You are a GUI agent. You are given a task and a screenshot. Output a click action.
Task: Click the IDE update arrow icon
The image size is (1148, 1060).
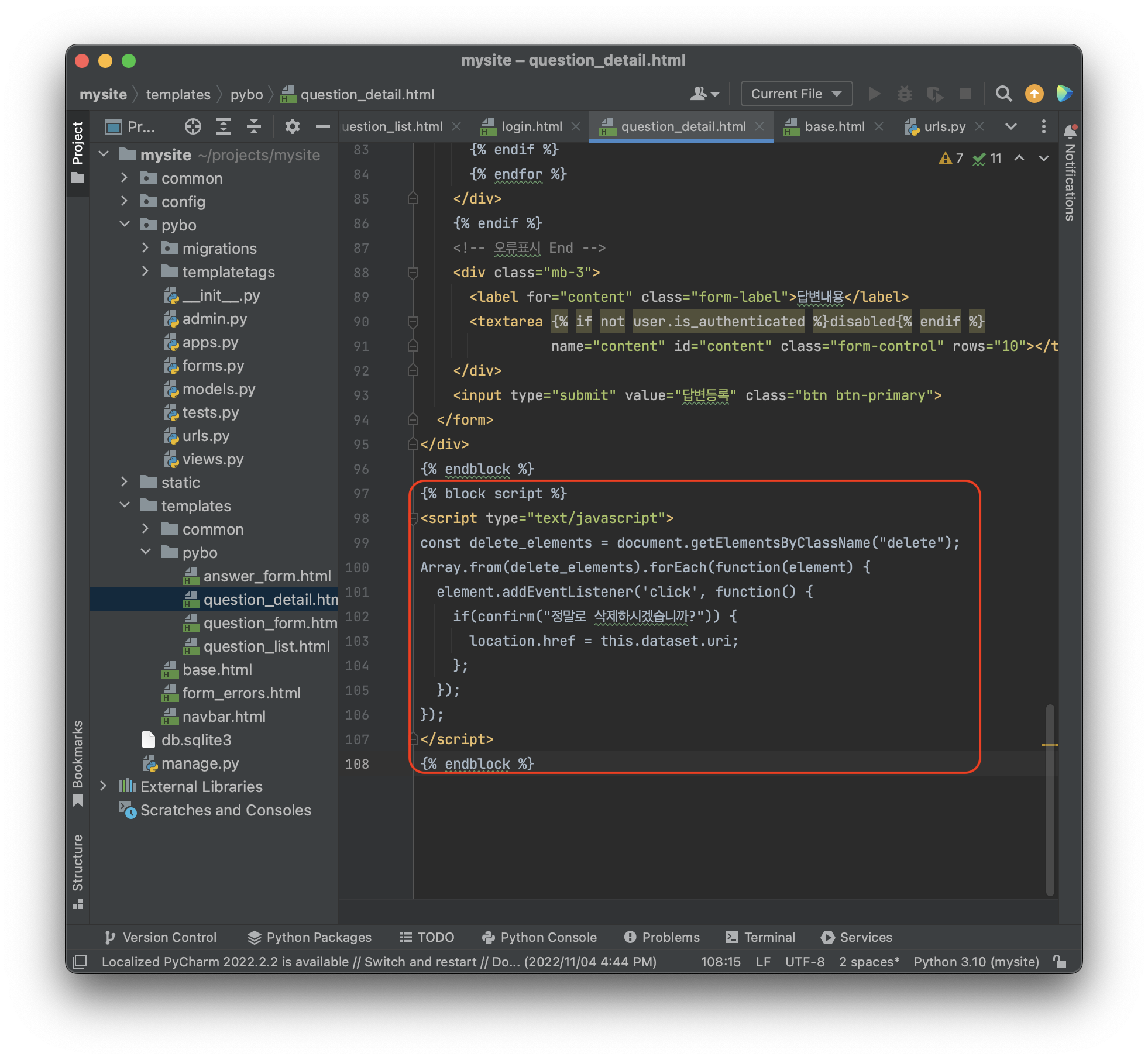pos(1034,94)
